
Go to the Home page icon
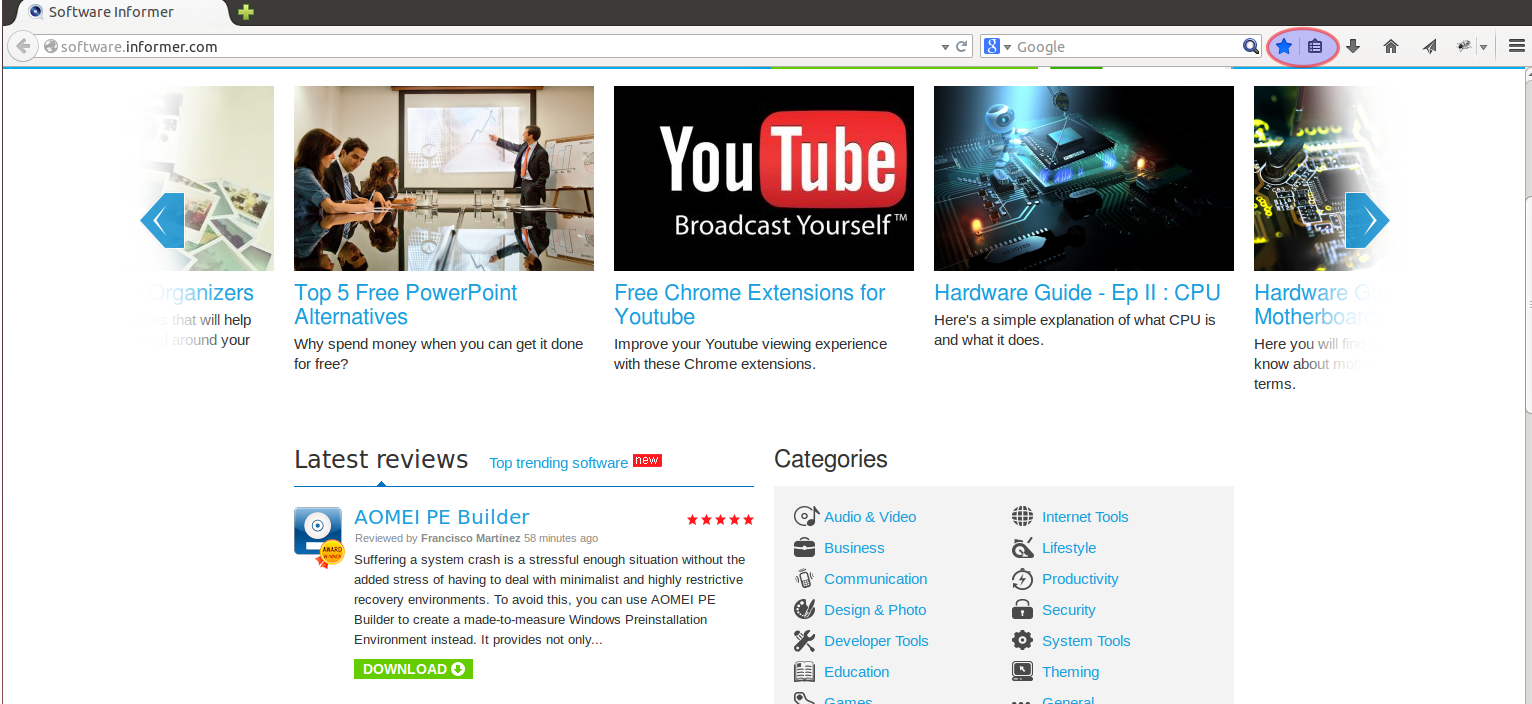click(1391, 46)
